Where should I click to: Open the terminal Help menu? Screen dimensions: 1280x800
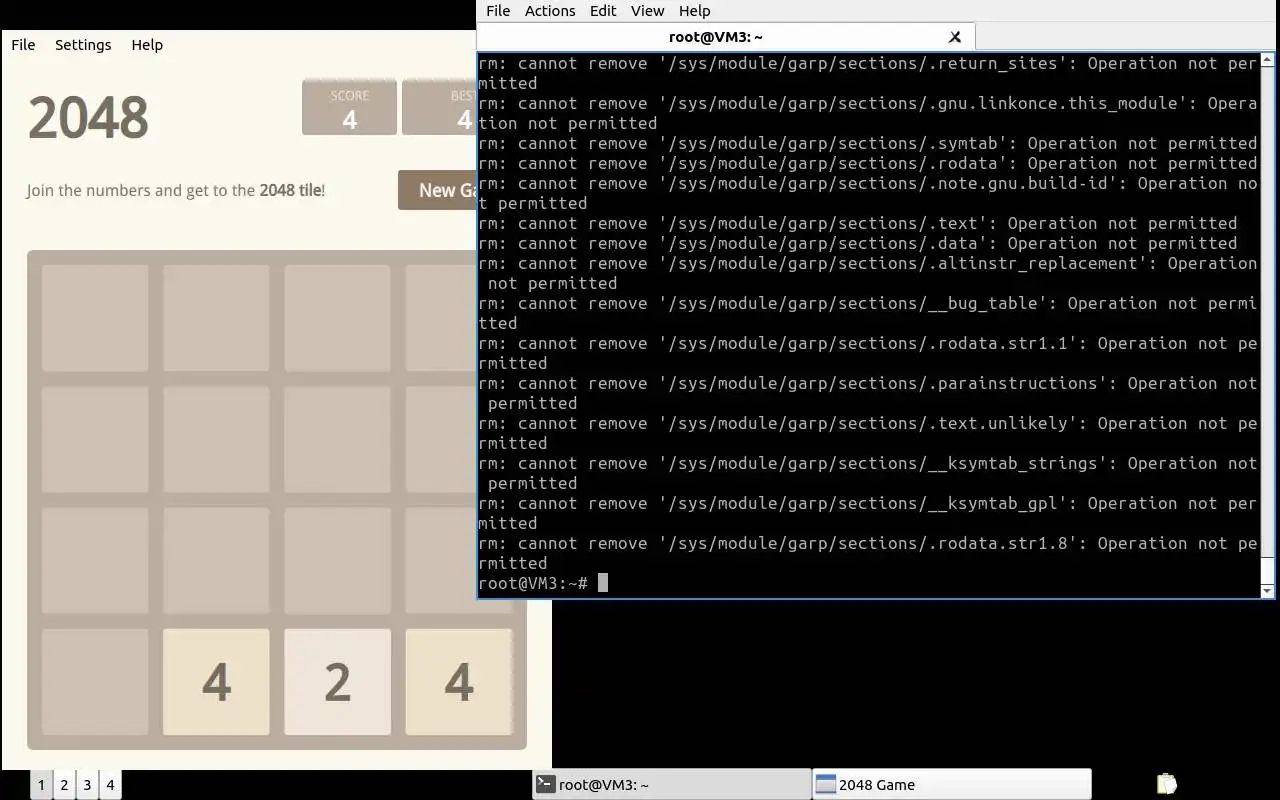[x=694, y=11]
